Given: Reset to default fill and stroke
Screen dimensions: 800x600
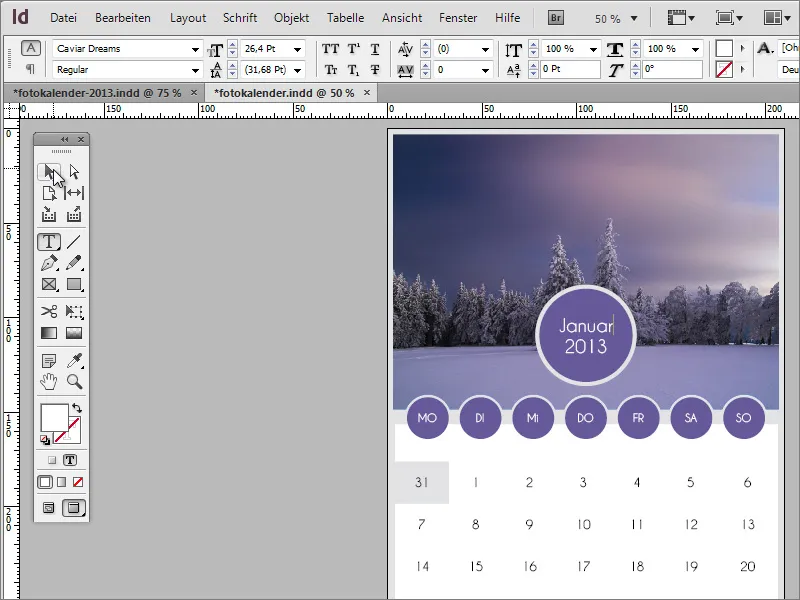Looking at the screenshot, I should [45, 440].
